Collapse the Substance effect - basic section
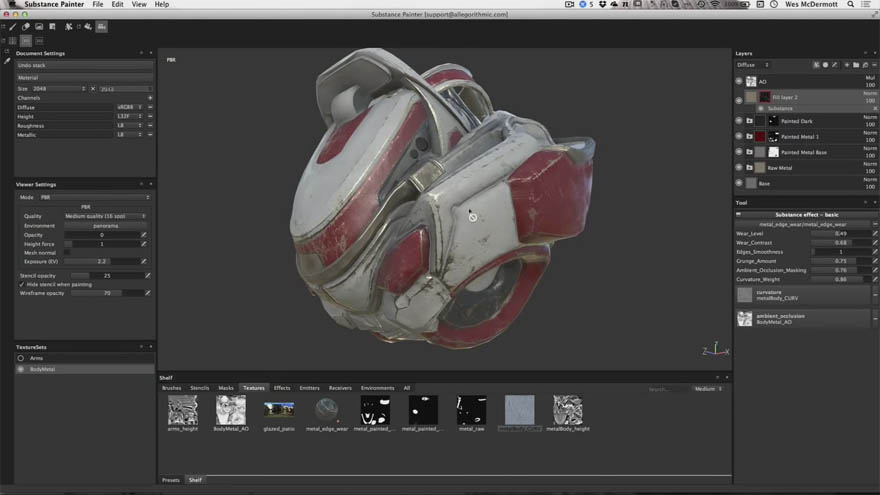This screenshot has width=880, height=495. [739, 214]
